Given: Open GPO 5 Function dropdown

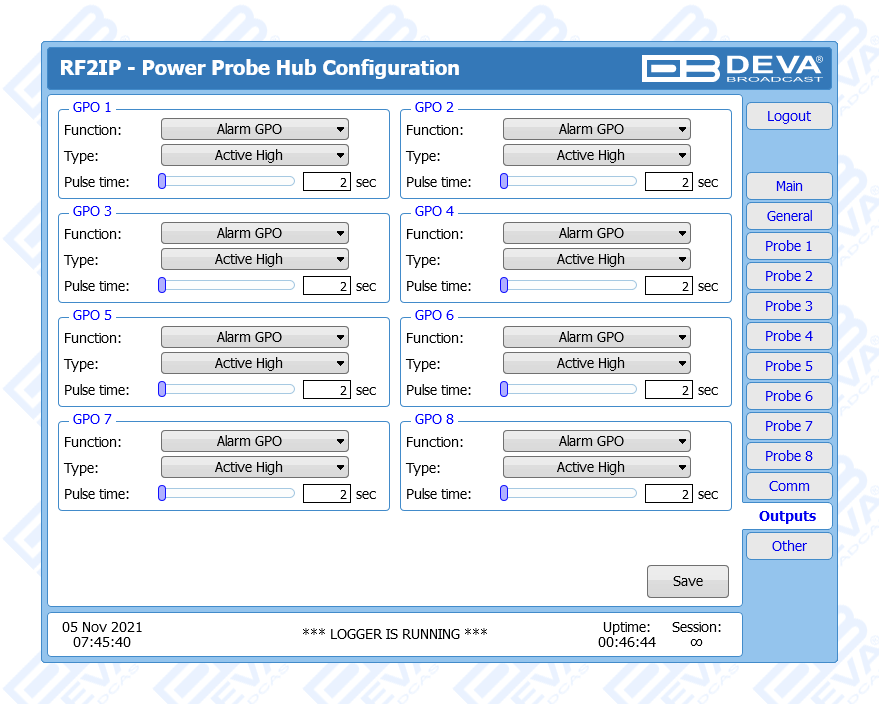Looking at the screenshot, I should tap(254, 337).
